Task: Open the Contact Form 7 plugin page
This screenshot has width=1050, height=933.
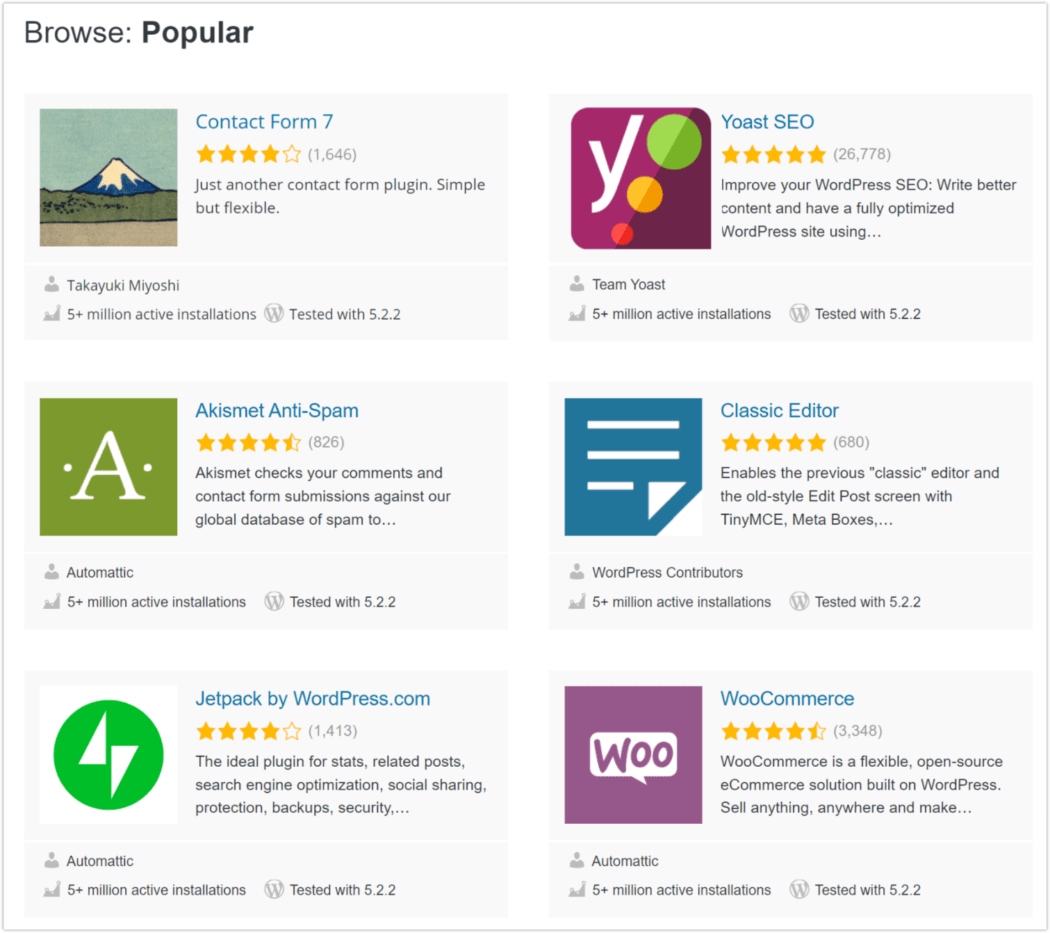Action: click(x=264, y=121)
